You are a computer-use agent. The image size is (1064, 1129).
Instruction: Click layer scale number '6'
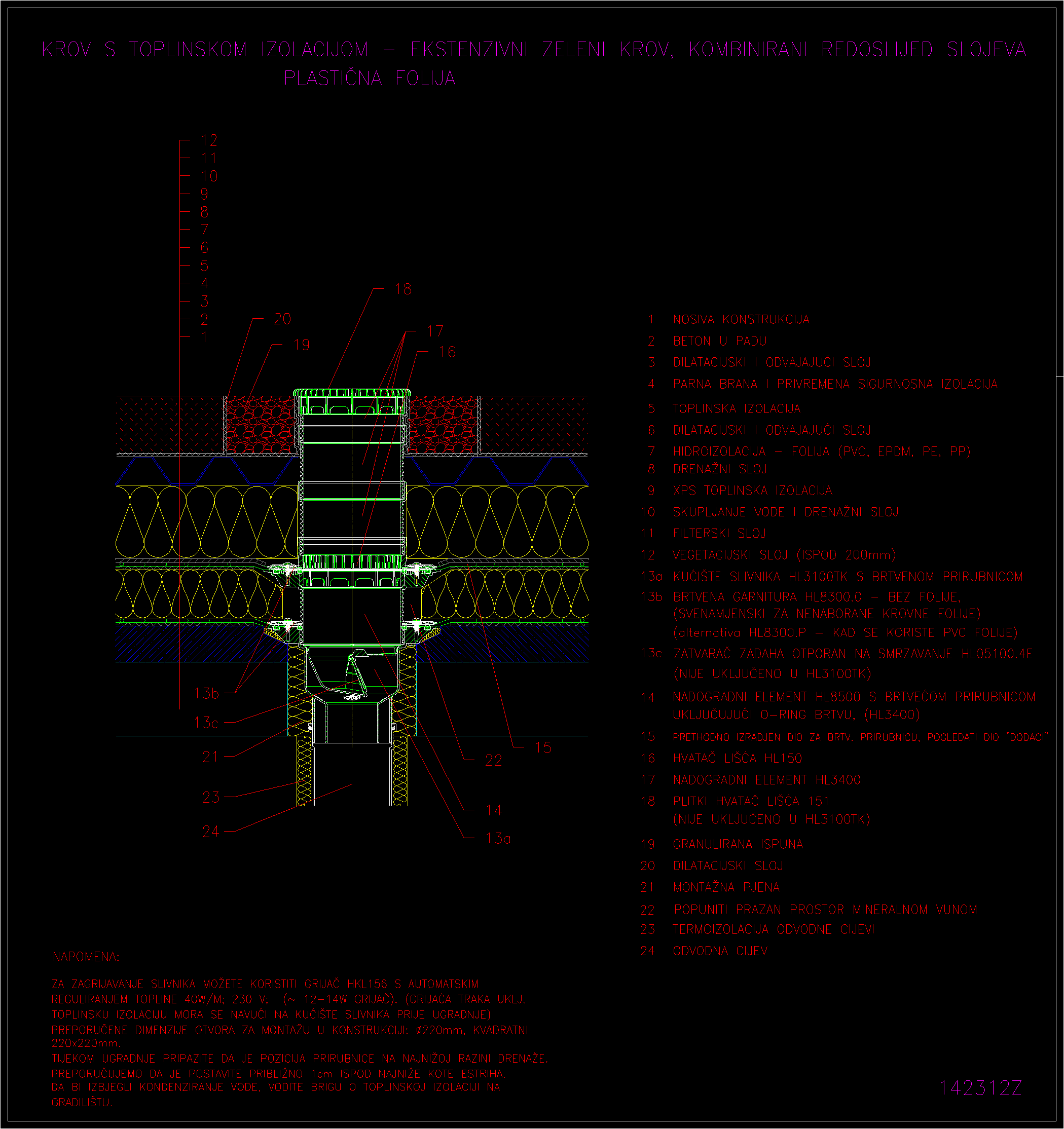pyautogui.click(x=204, y=248)
